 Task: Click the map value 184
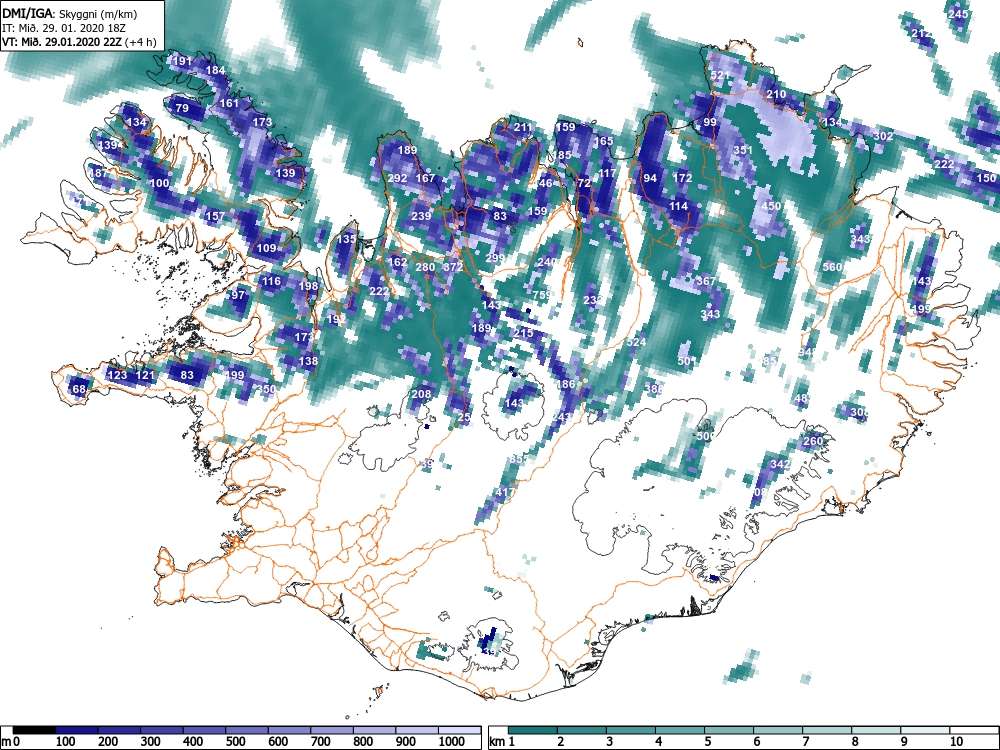216,70
